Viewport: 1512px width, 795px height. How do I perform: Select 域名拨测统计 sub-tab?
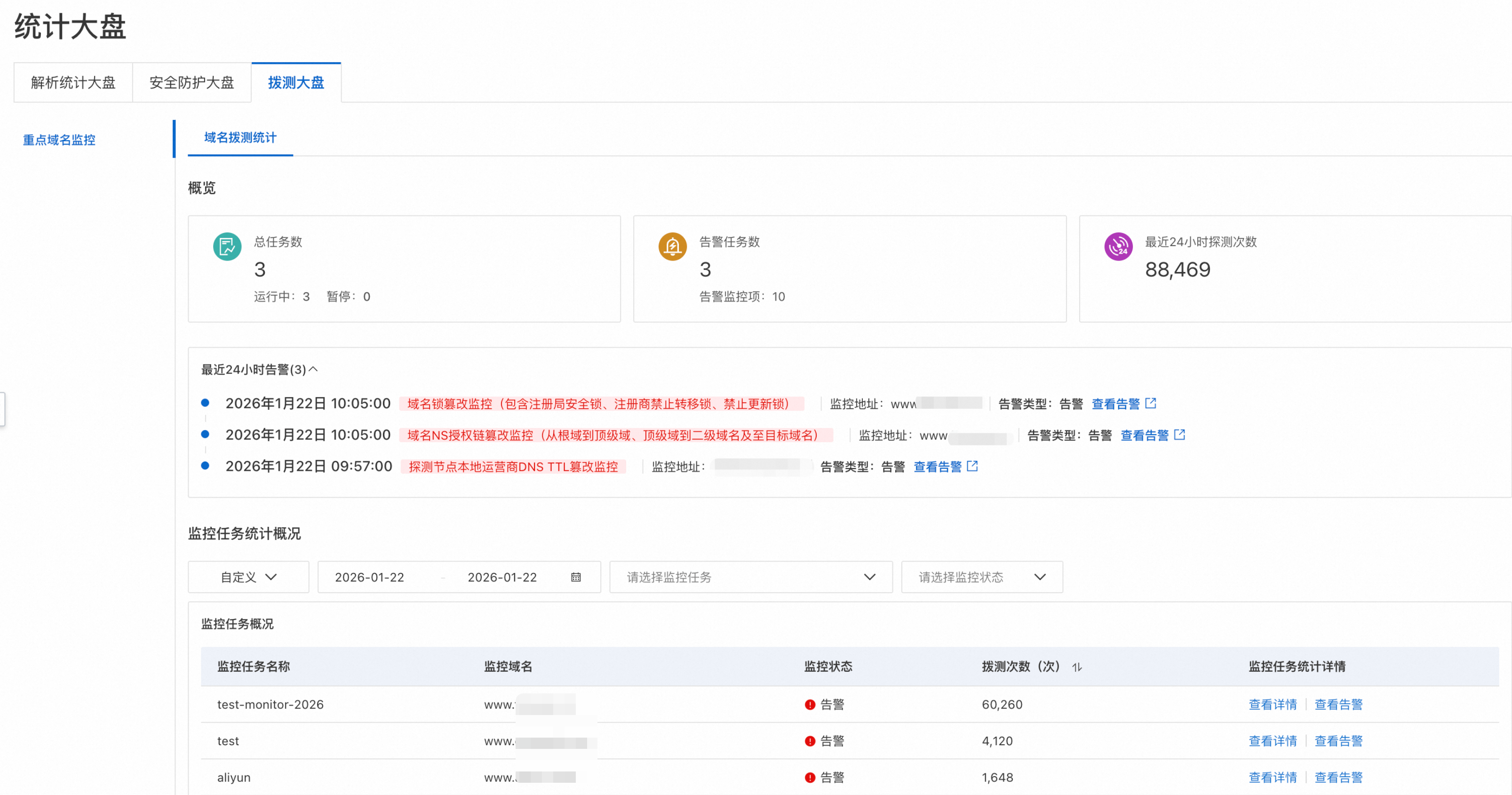pyautogui.click(x=240, y=138)
